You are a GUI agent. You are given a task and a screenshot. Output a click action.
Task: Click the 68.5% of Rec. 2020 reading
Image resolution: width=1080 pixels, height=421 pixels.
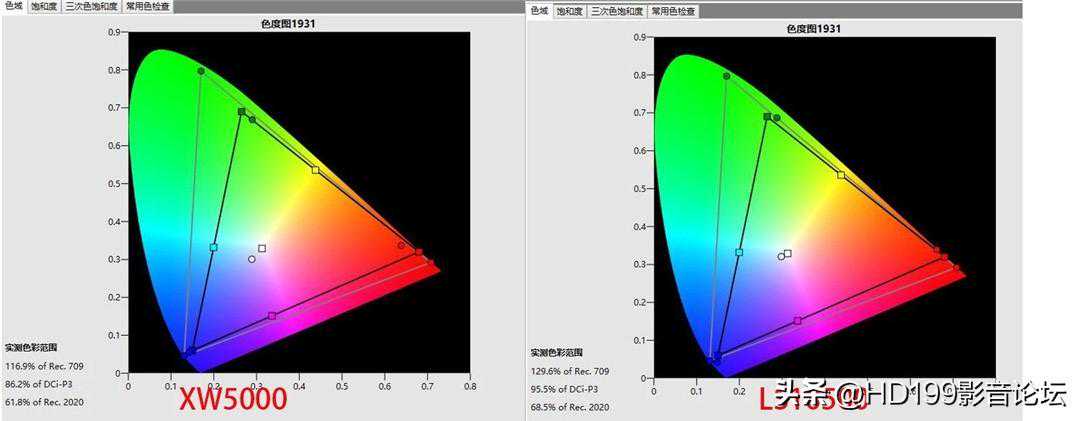(x=571, y=407)
